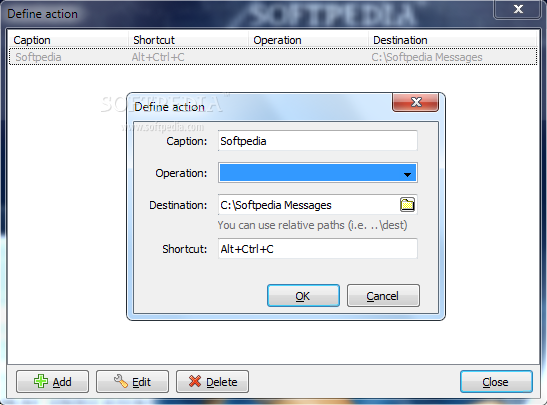Click the Caption input field

[x=318, y=141]
